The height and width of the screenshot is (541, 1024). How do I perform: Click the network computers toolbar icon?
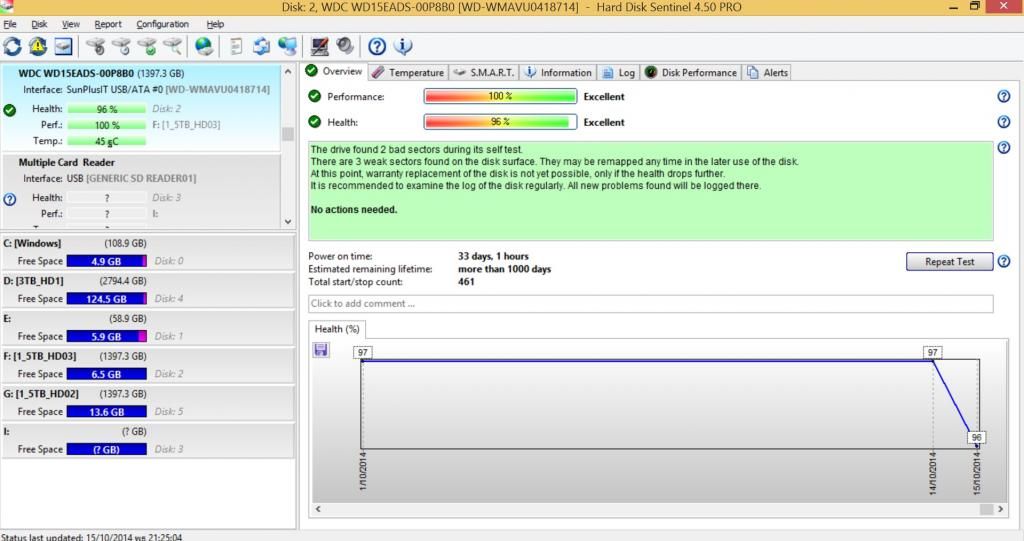pyautogui.click(x=287, y=46)
